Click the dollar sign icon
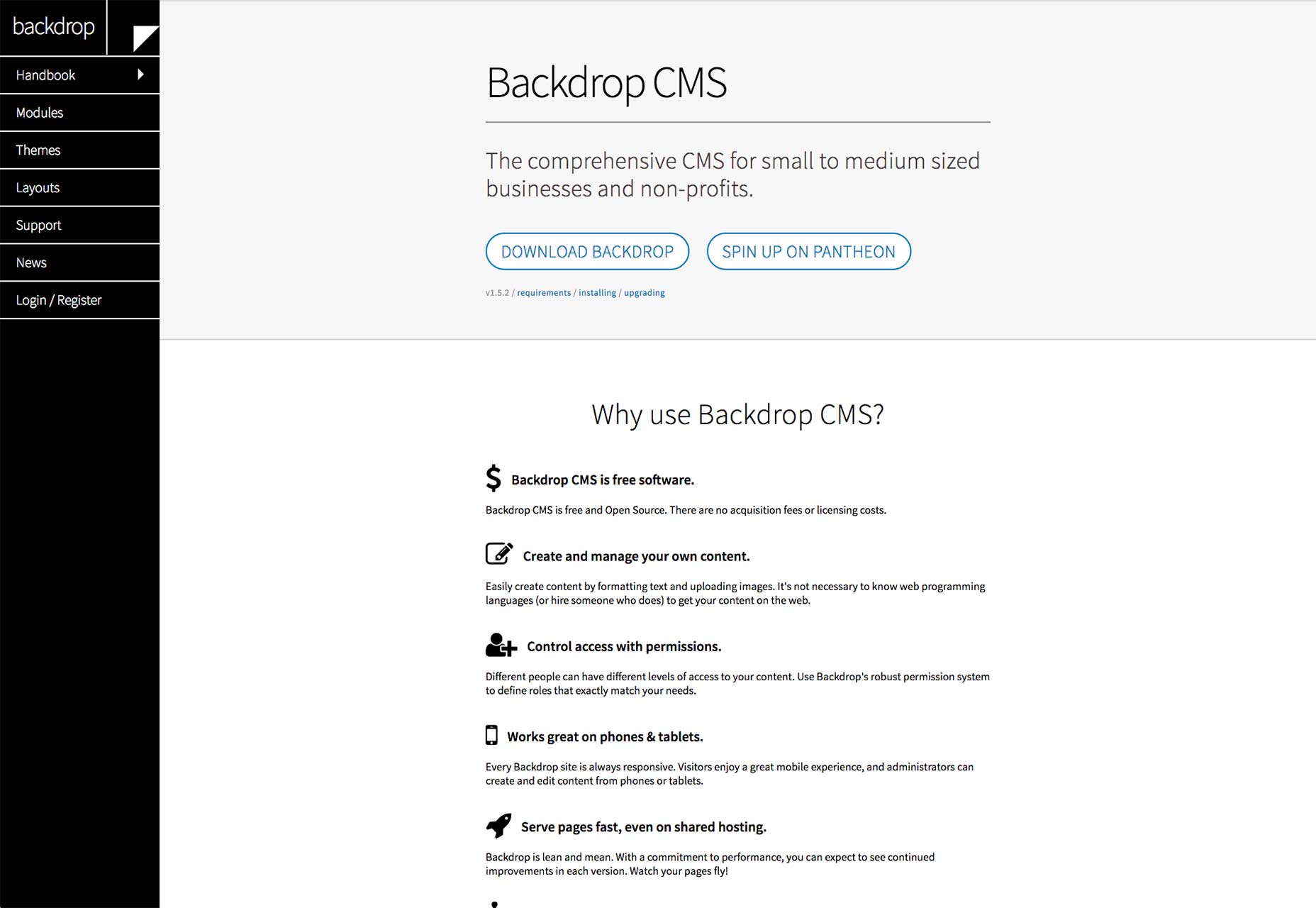The width and height of the screenshot is (1316, 908). (x=493, y=478)
